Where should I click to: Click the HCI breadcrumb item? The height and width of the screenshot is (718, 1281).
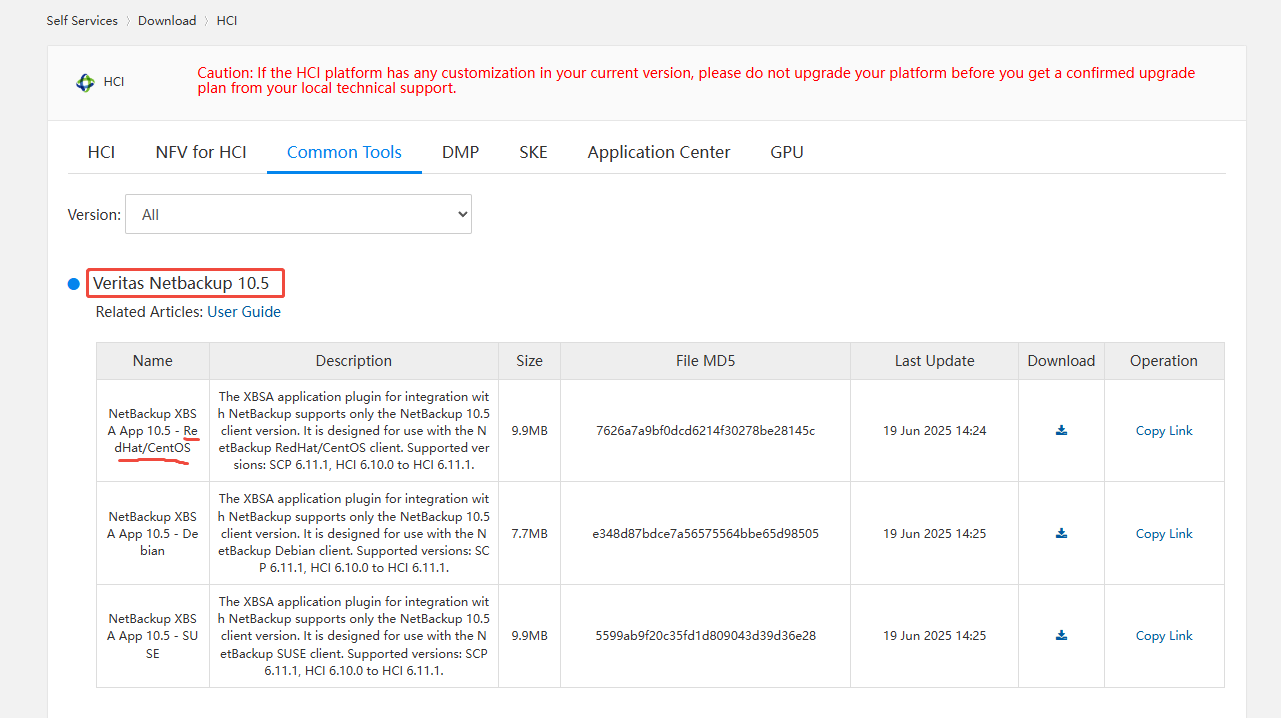tap(227, 20)
